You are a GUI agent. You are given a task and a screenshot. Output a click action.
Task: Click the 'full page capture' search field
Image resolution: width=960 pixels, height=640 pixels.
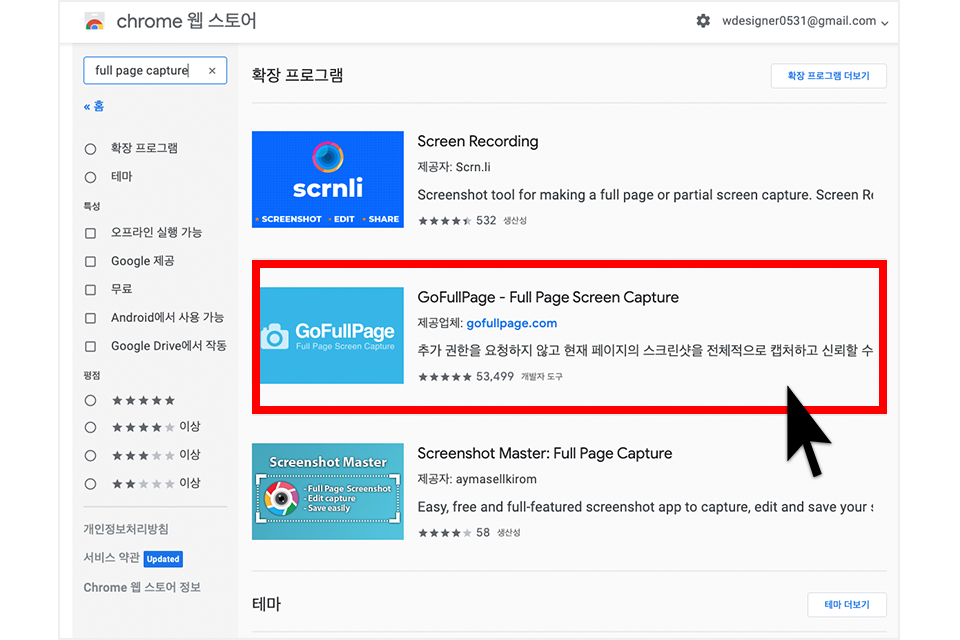(x=155, y=70)
